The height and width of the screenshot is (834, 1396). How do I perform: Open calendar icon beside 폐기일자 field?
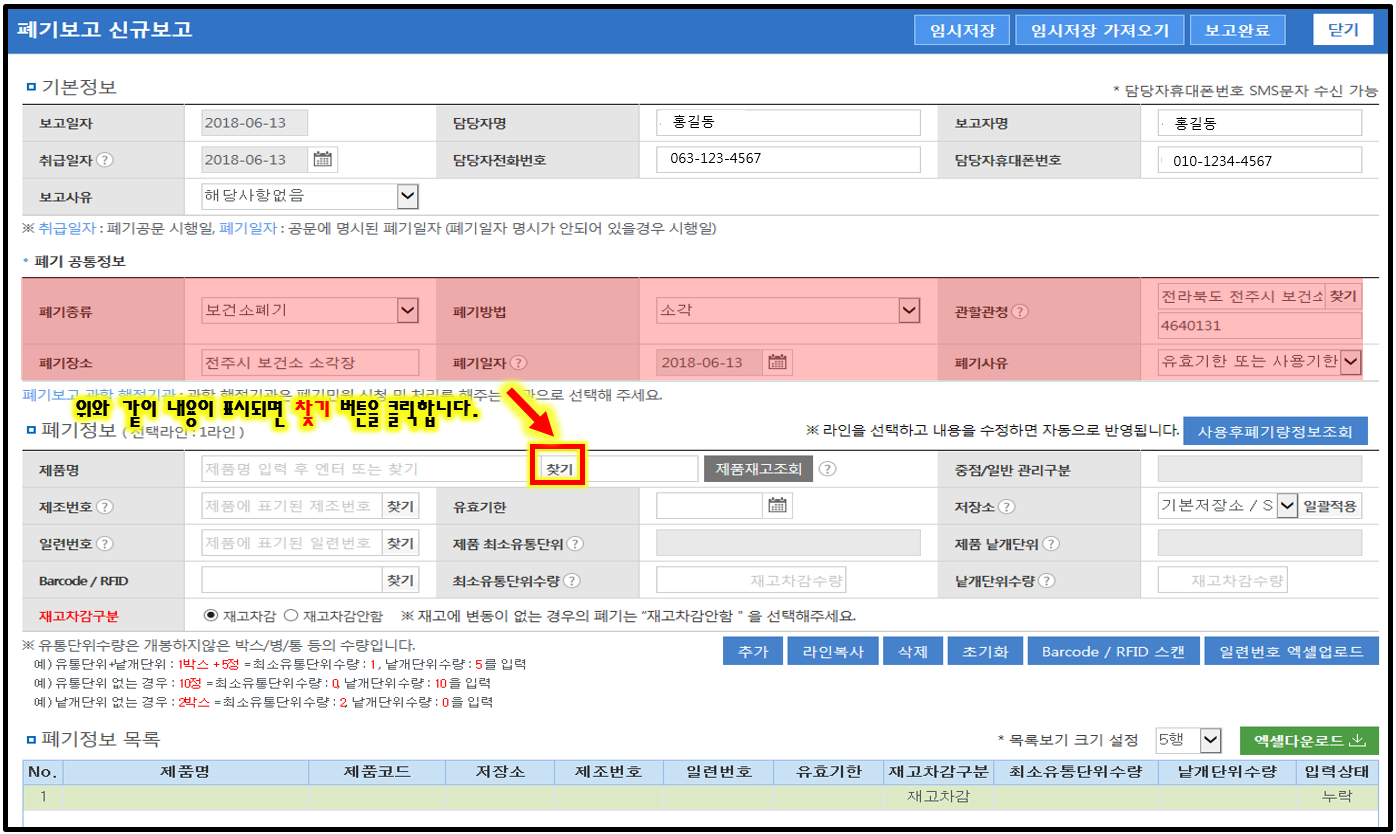click(777, 362)
